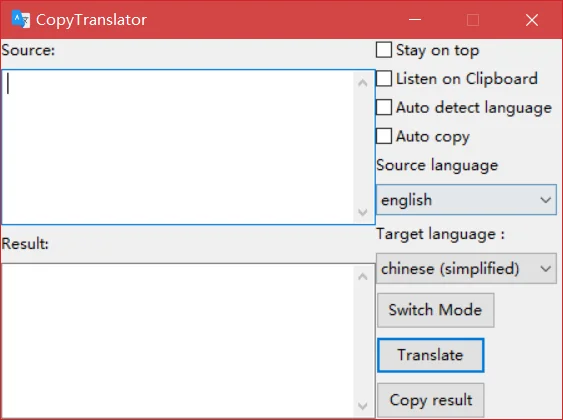Minimize the CopyTranslator window

415,19
